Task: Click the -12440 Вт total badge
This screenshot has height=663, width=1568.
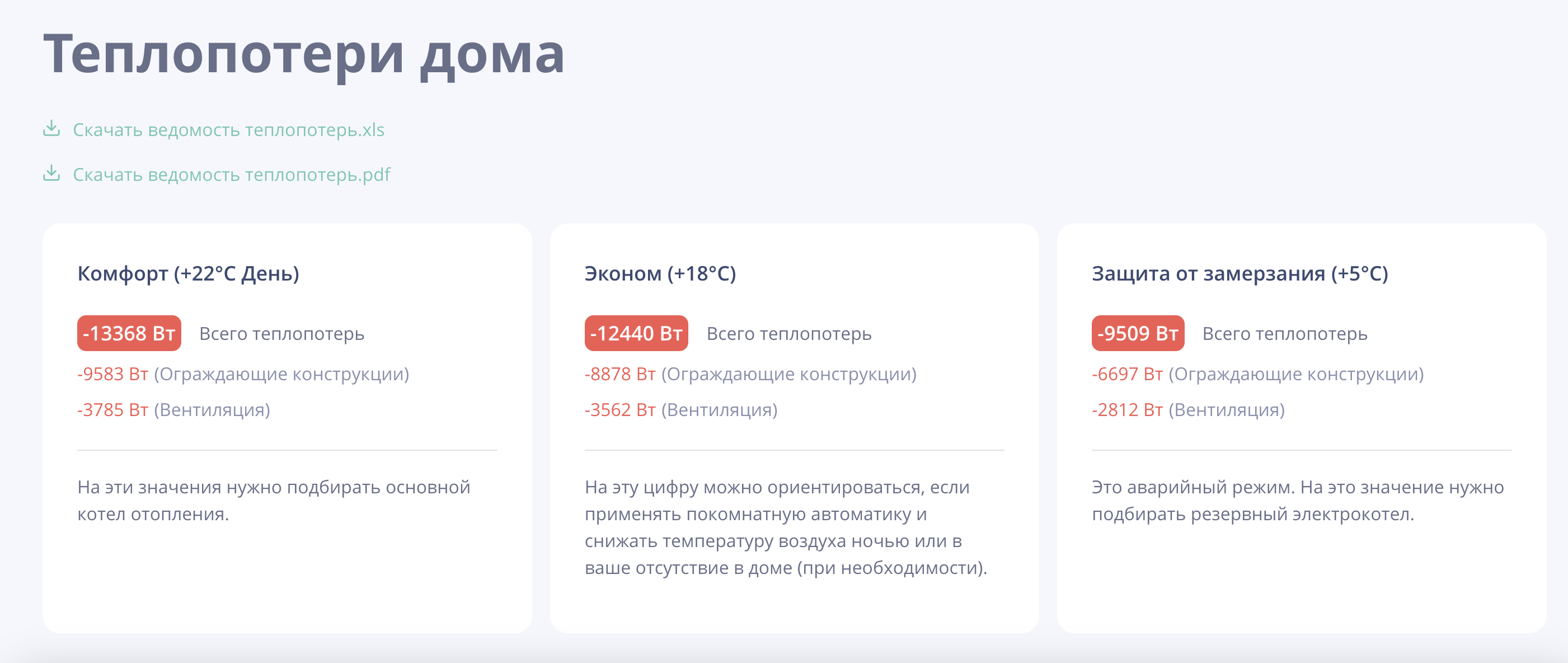Action: tap(636, 333)
